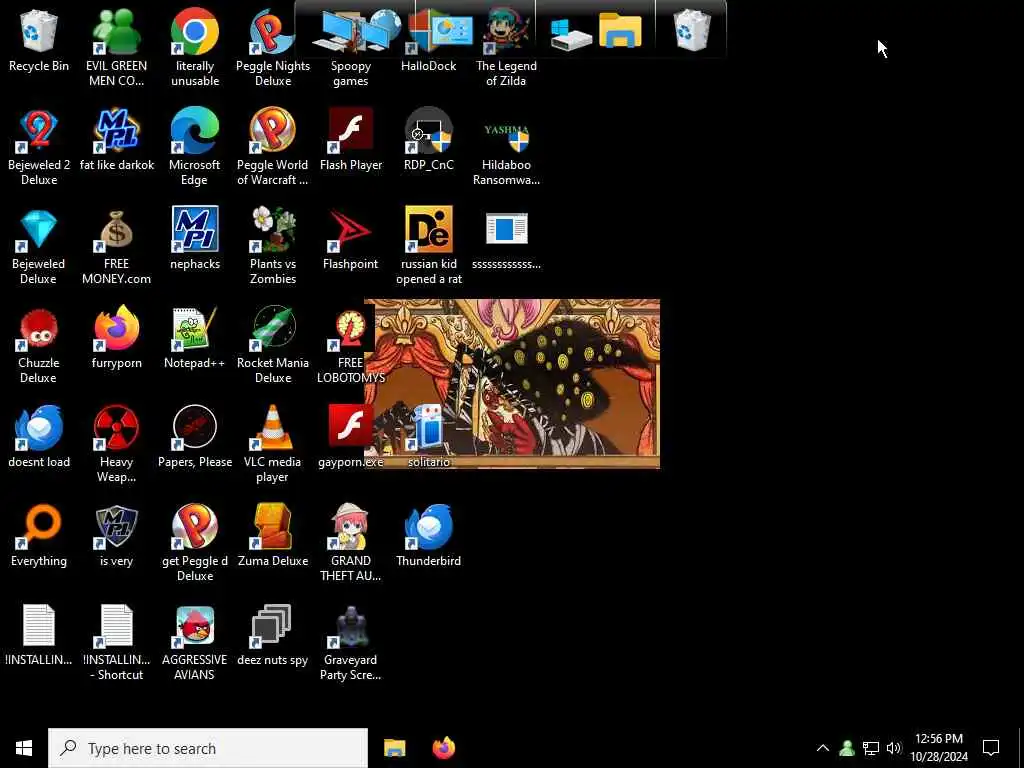Click the volume speaker tray icon
Screen dimensions: 1024x768
pos(893,748)
